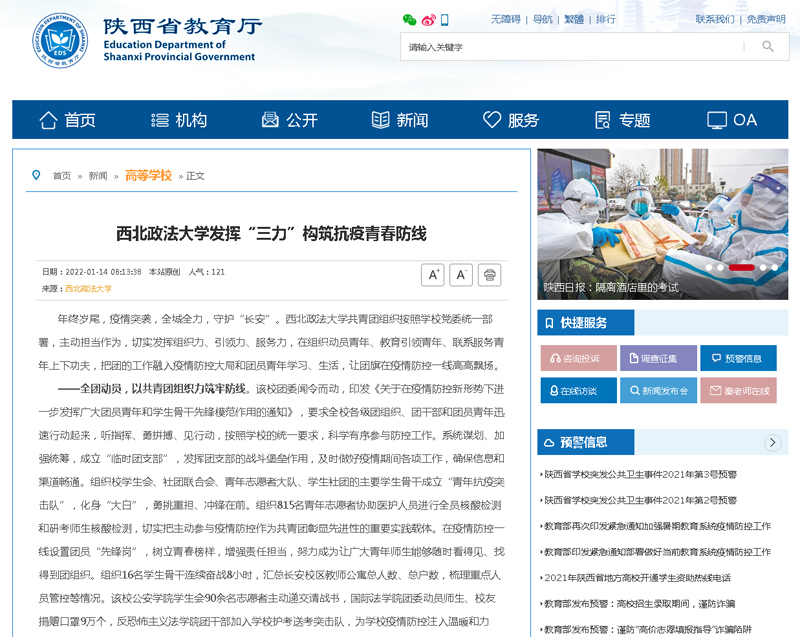
Task: Select the 新闻 menu item
Action: point(400,120)
